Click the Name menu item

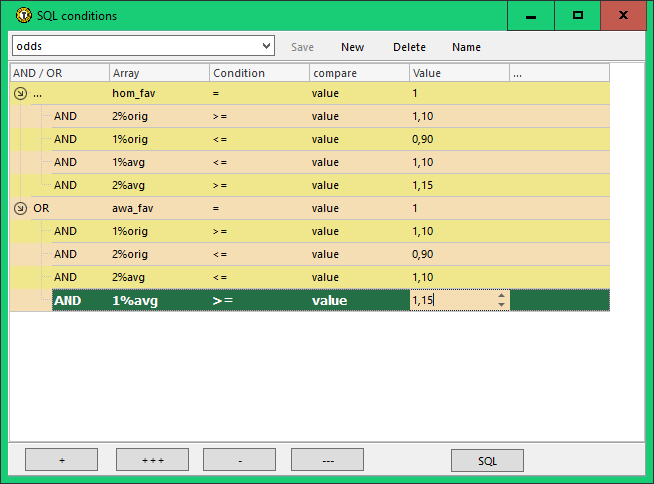[466, 47]
